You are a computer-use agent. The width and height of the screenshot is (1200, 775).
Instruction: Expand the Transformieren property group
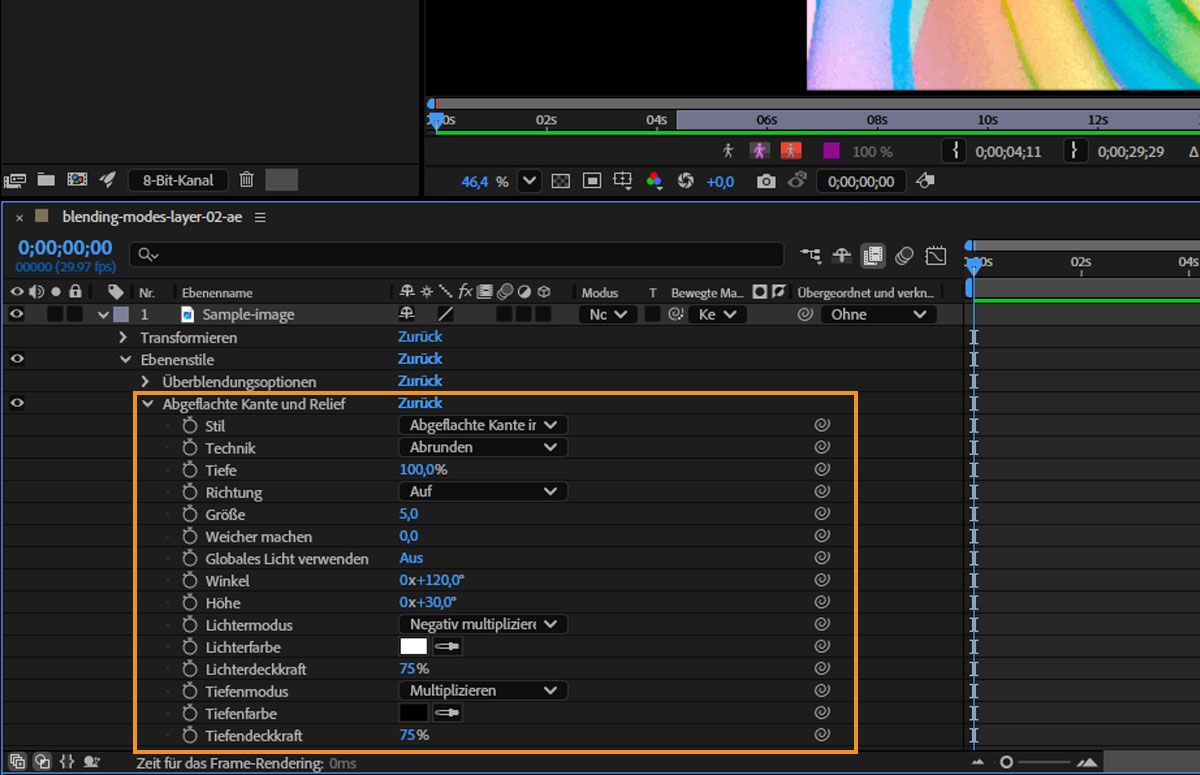point(124,338)
